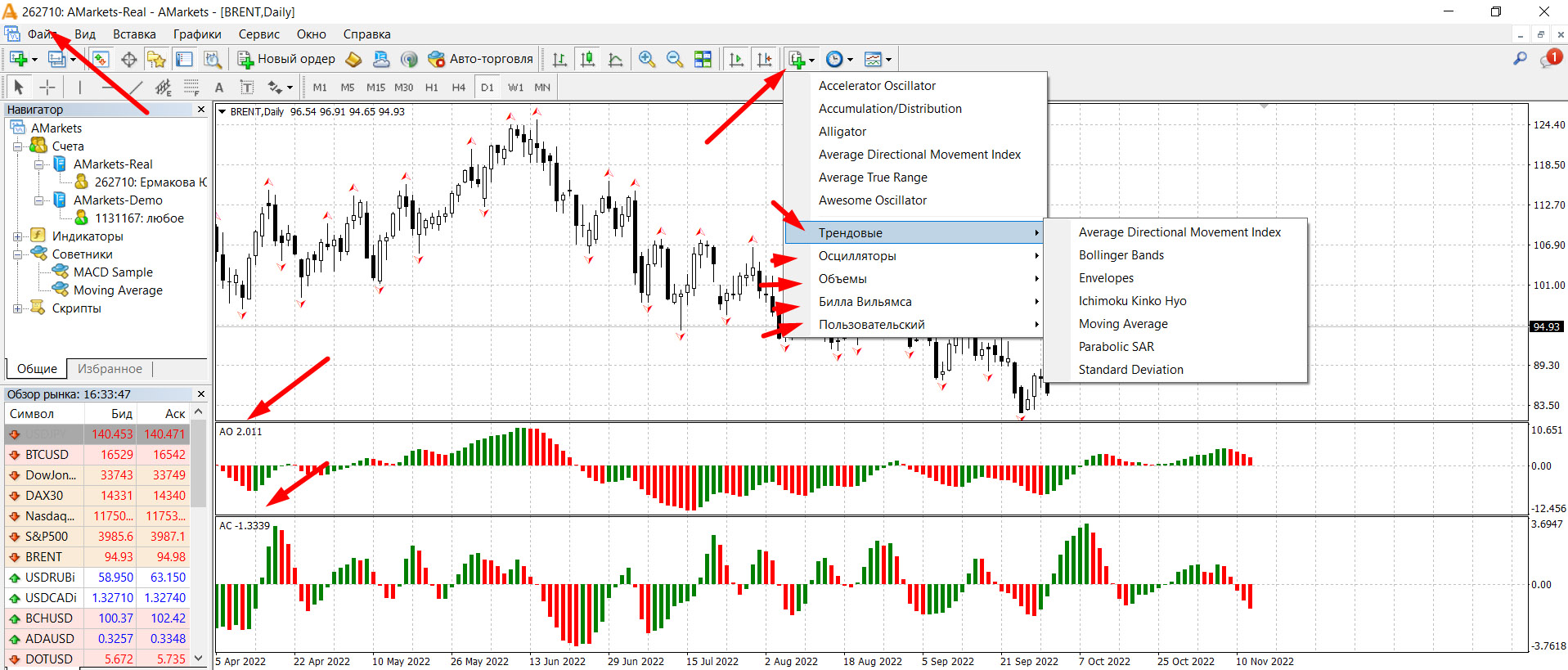Toggle the Navigator panel star-folder icon
Viewport: 1568px width, 670px height.
point(156,59)
